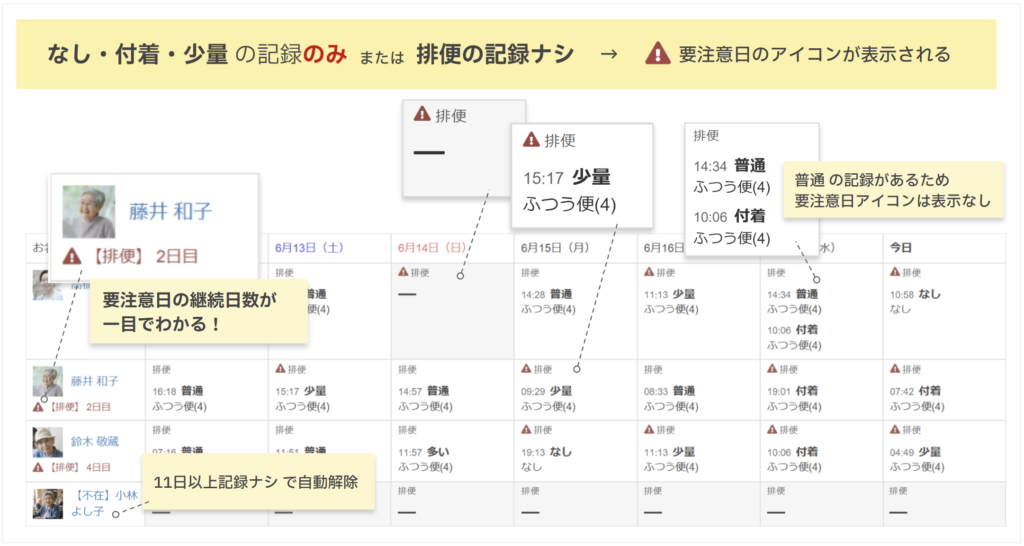Click the caution icon in the empty 6月14日 cell

click(x=404, y=272)
